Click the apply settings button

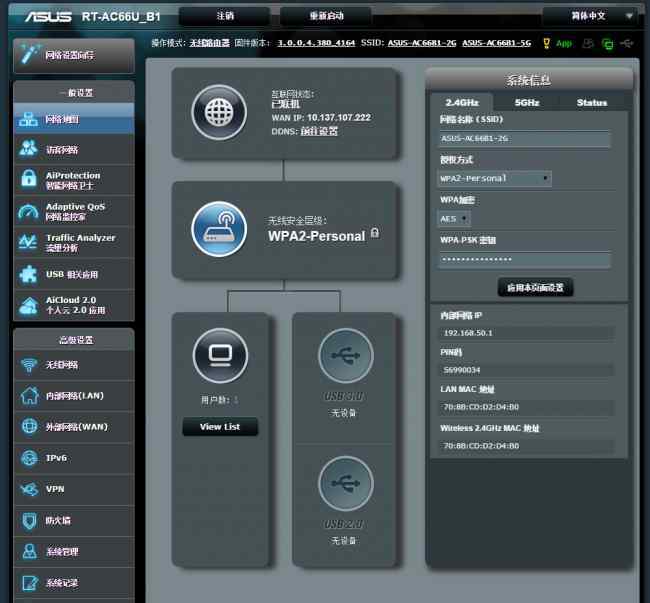click(x=535, y=287)
